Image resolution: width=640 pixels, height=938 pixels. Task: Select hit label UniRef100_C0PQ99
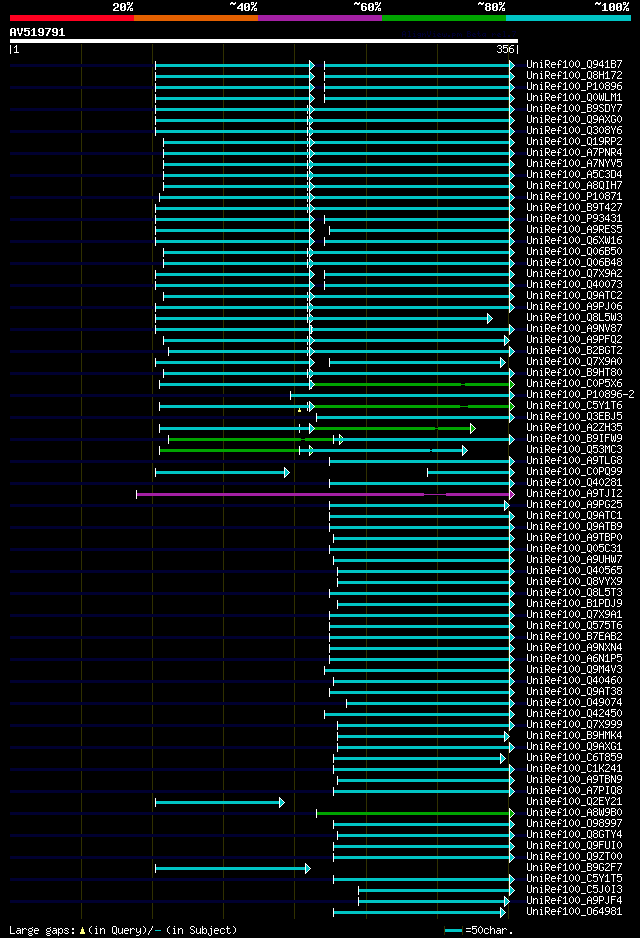click(x=574, y=471)
